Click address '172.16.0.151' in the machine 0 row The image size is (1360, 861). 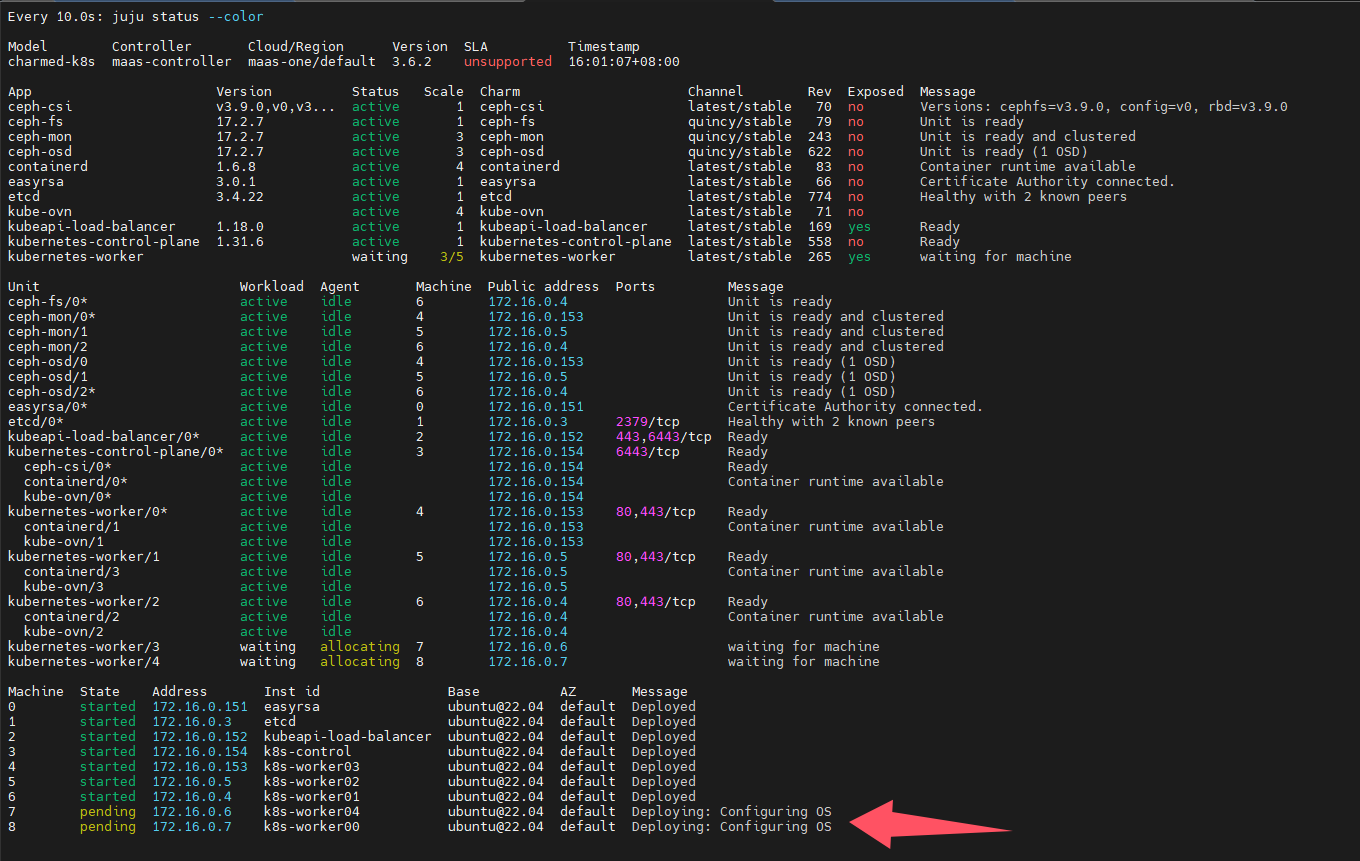[200, 707]
